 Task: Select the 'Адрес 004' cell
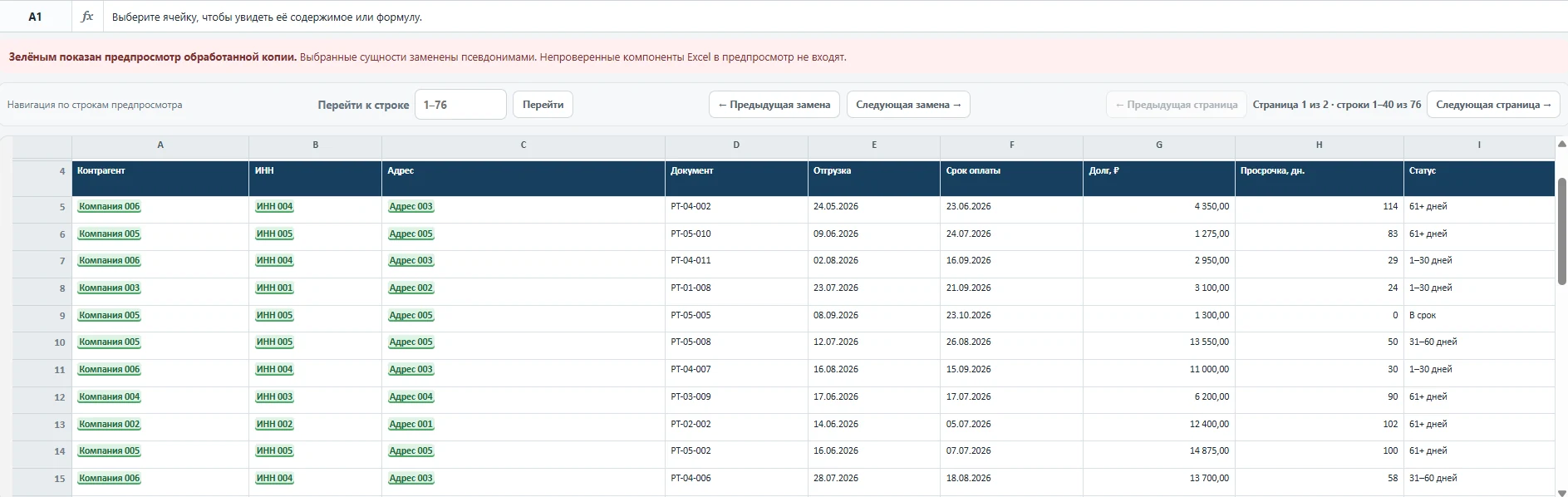pos(411,397)
